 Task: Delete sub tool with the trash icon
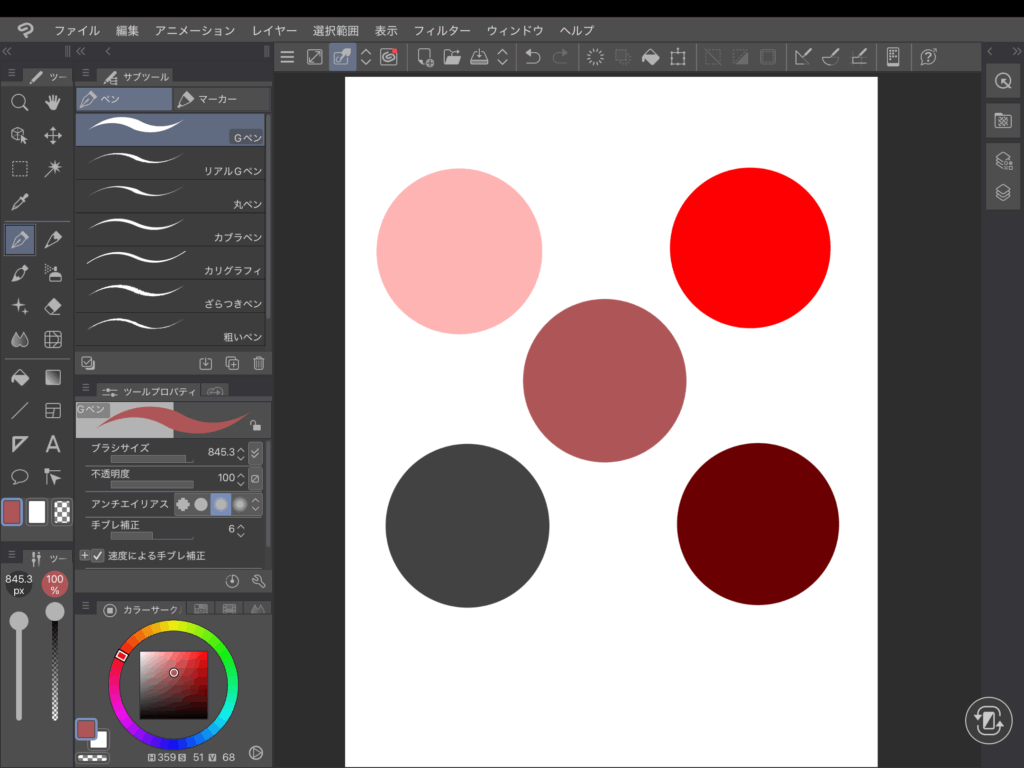[x=259, y=364]
